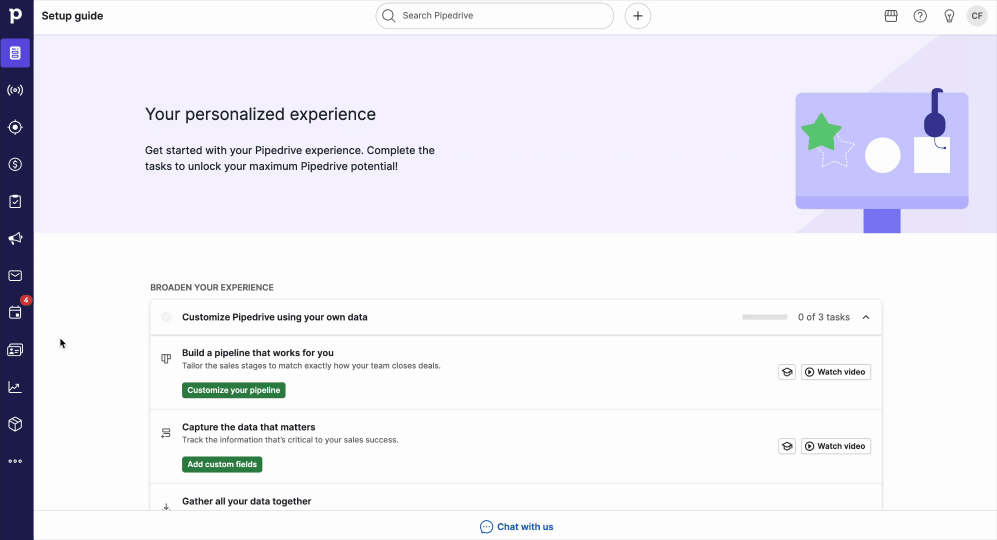Click the quick add plus button
The width and height of the screenshot is (997, 540).
coord(638,16)
